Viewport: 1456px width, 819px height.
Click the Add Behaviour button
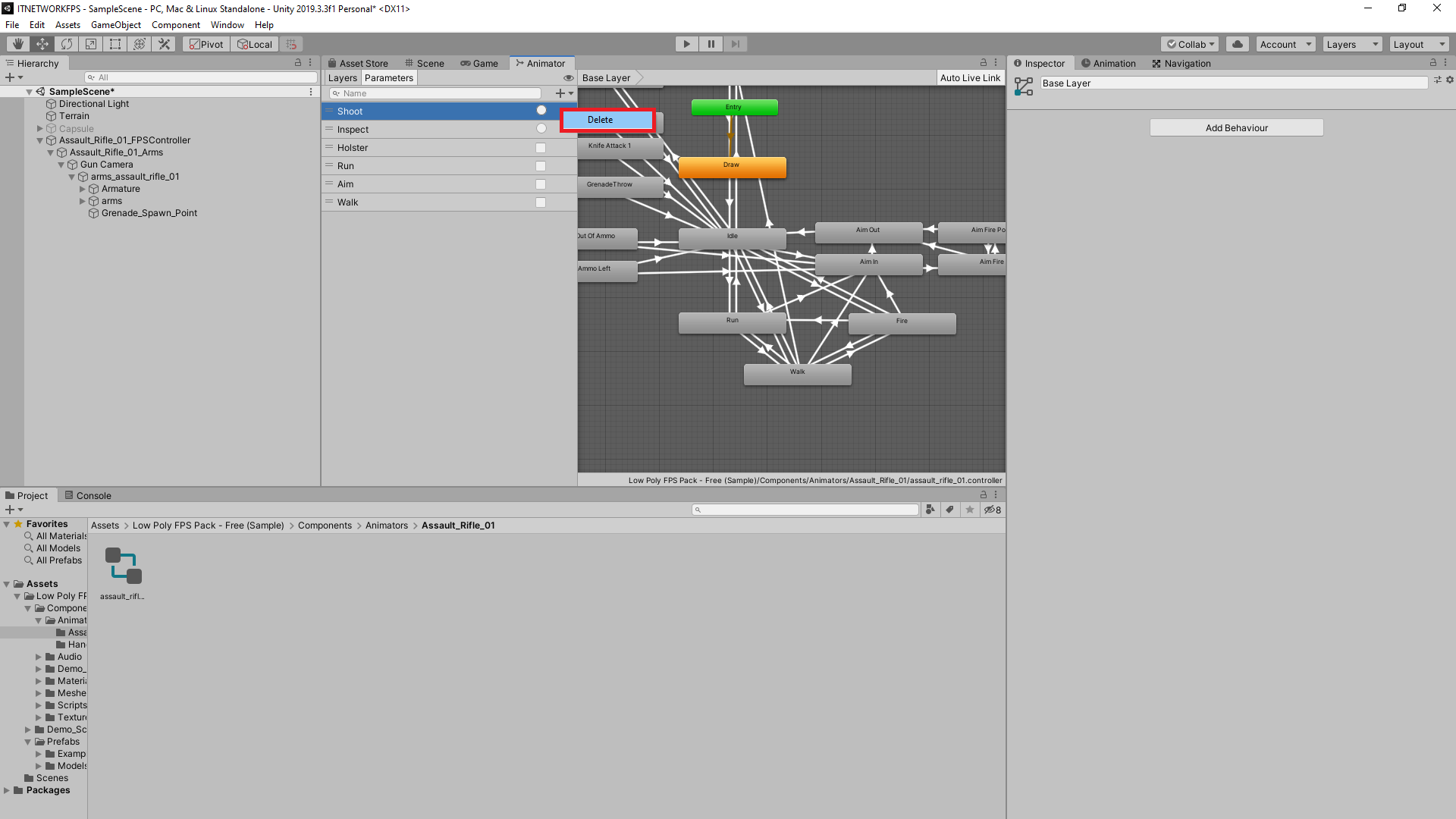pyautogui.click(x=1236, y=127)
